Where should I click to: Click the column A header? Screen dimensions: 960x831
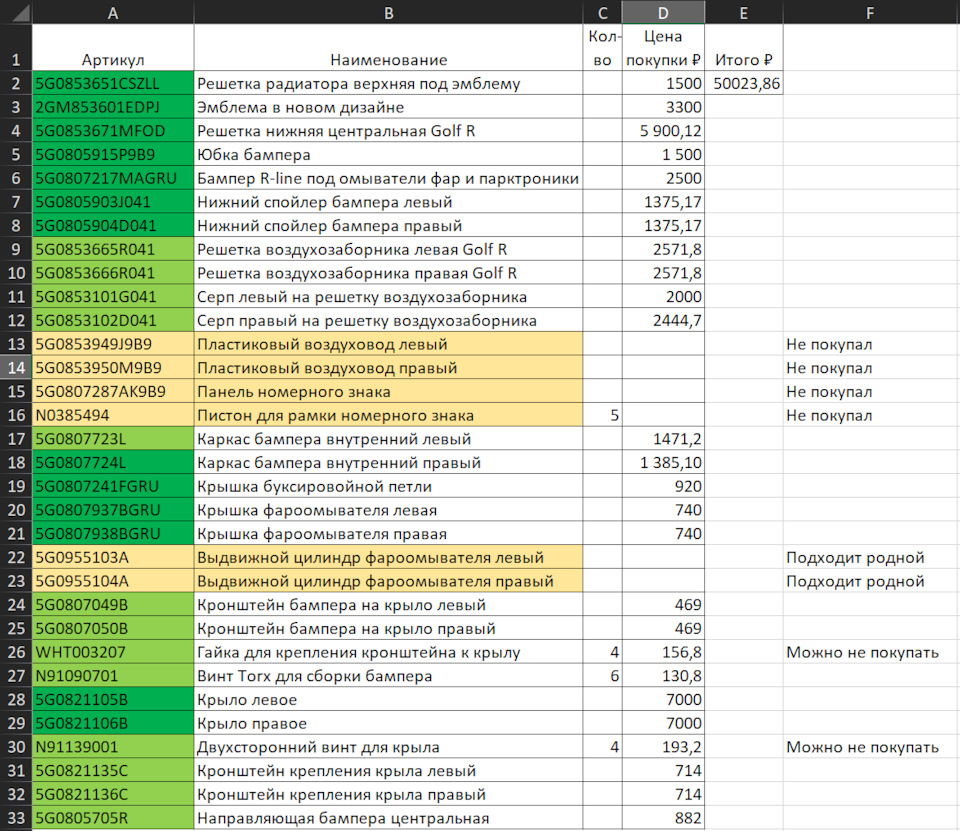(x=113, y=12)
